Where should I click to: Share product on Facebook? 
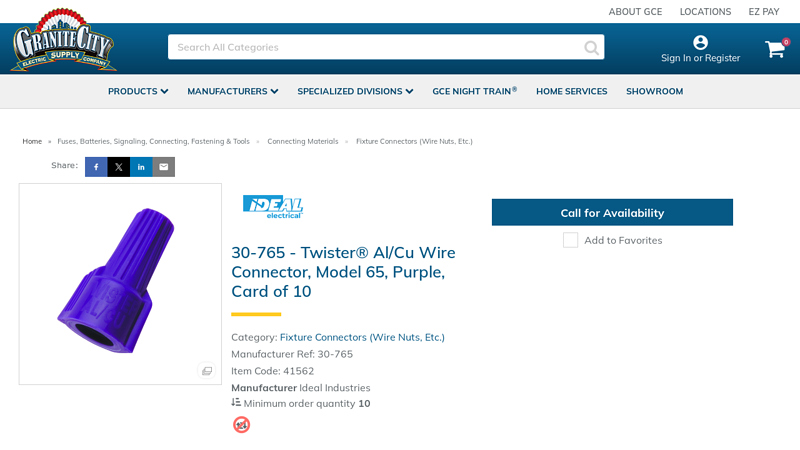tap(96, 167)
